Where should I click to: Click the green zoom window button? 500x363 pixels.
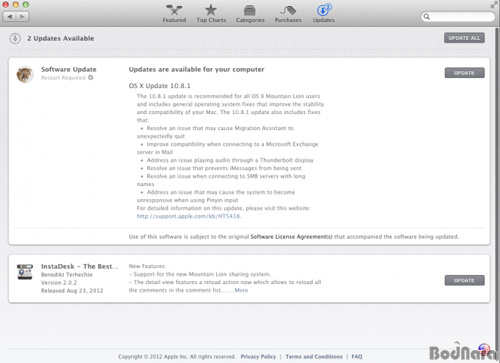26,5
